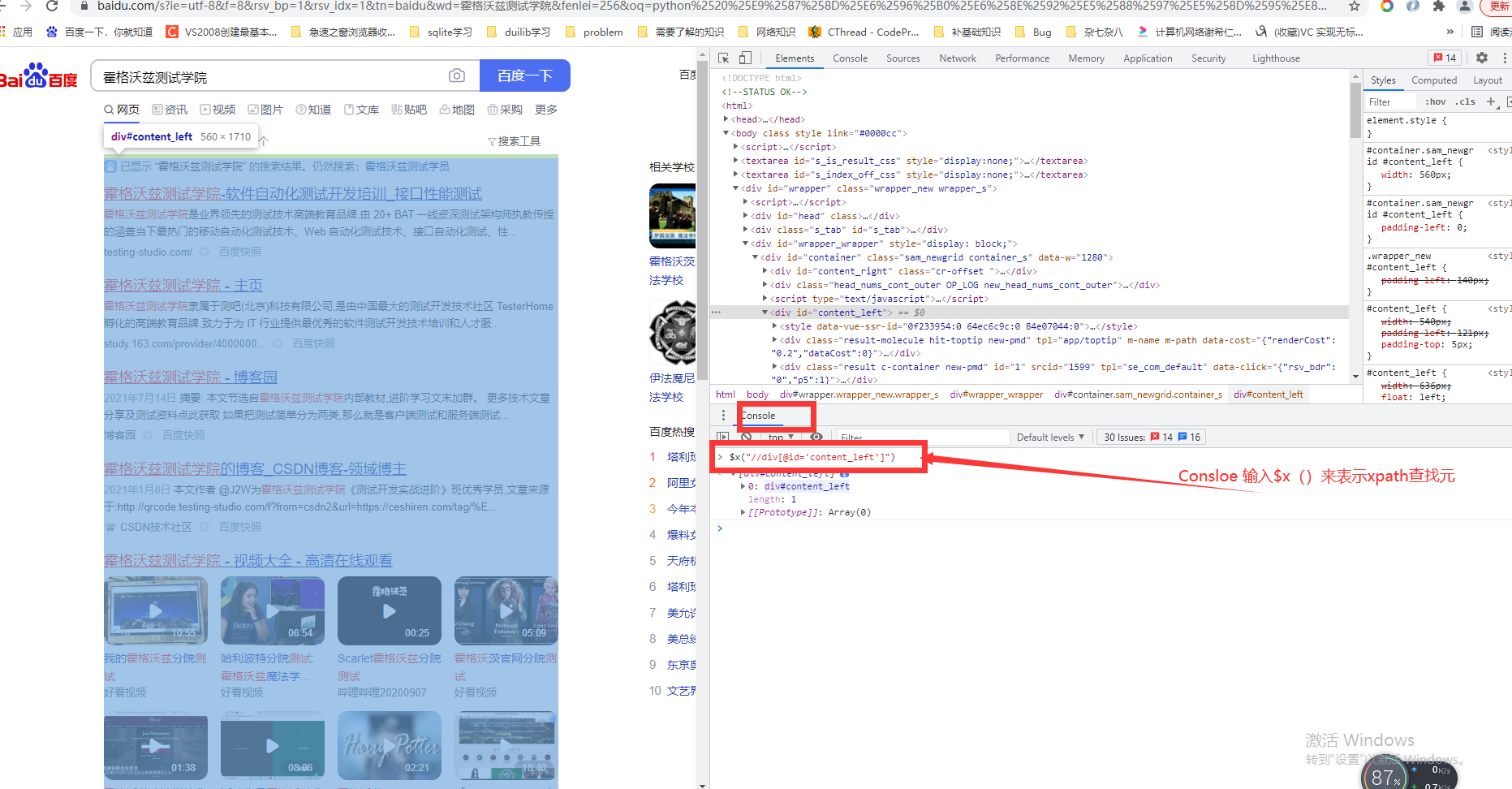Open the top JavaScript context dropdown

pos(781,437)
